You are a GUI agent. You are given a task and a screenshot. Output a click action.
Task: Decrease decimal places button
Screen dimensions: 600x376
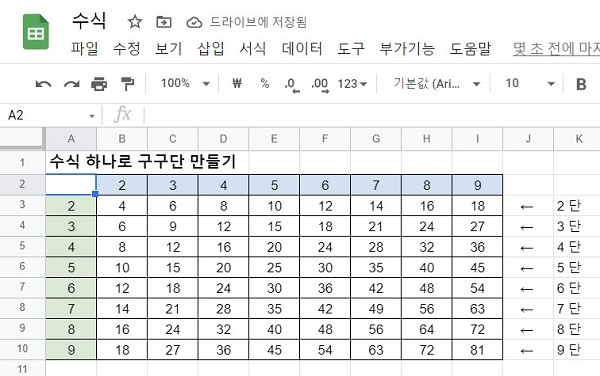pyautogui.click(x=292, y=85)
